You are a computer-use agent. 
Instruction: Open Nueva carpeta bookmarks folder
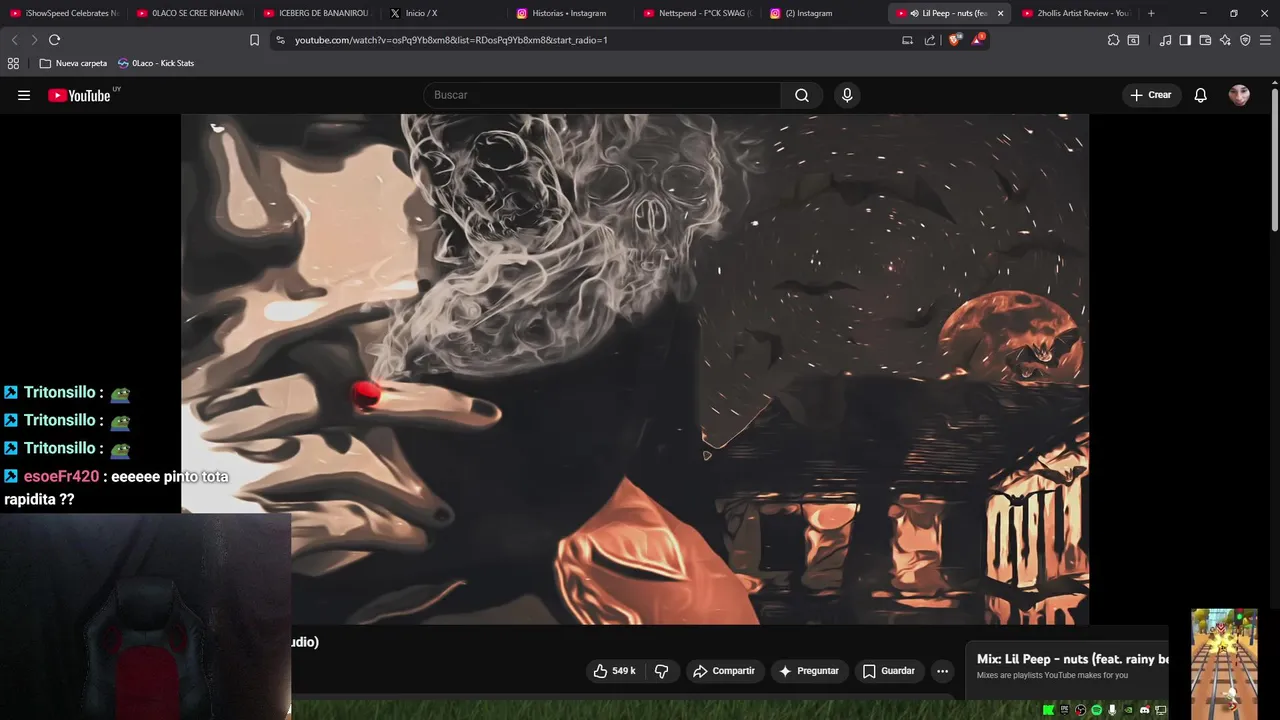[x=73, y=63]
